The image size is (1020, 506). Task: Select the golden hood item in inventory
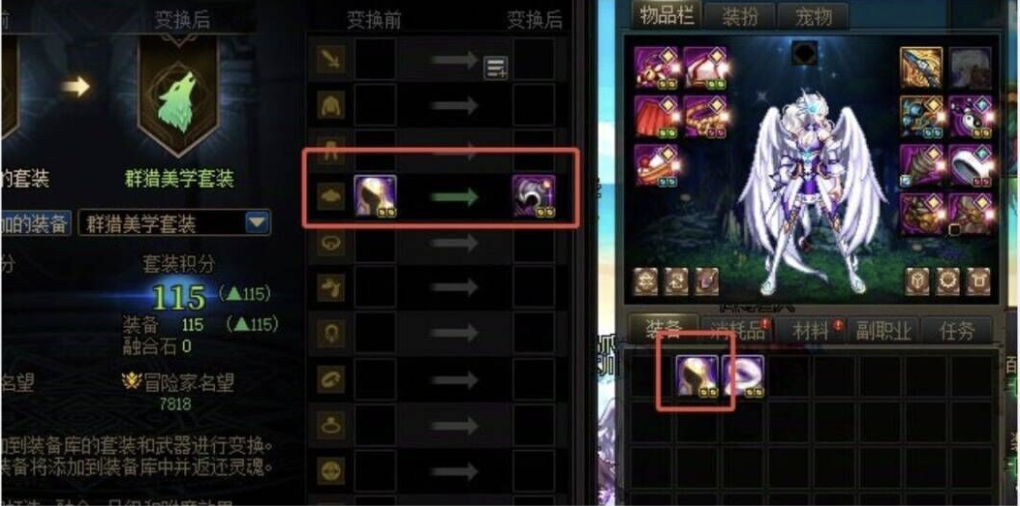(x=697, y=375)
